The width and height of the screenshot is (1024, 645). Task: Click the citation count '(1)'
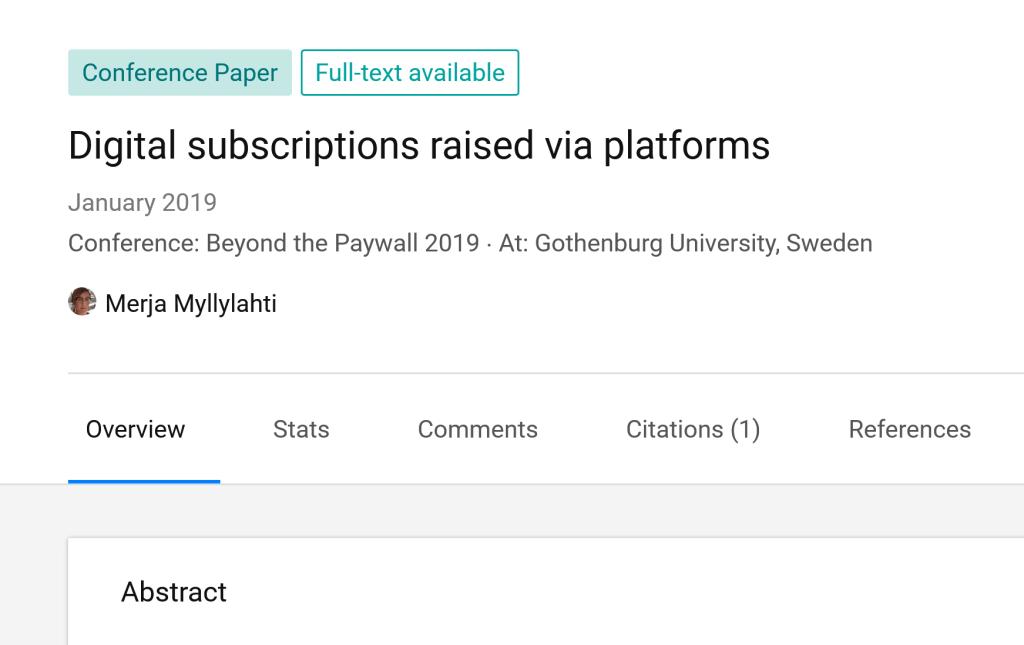coord(745,430)
